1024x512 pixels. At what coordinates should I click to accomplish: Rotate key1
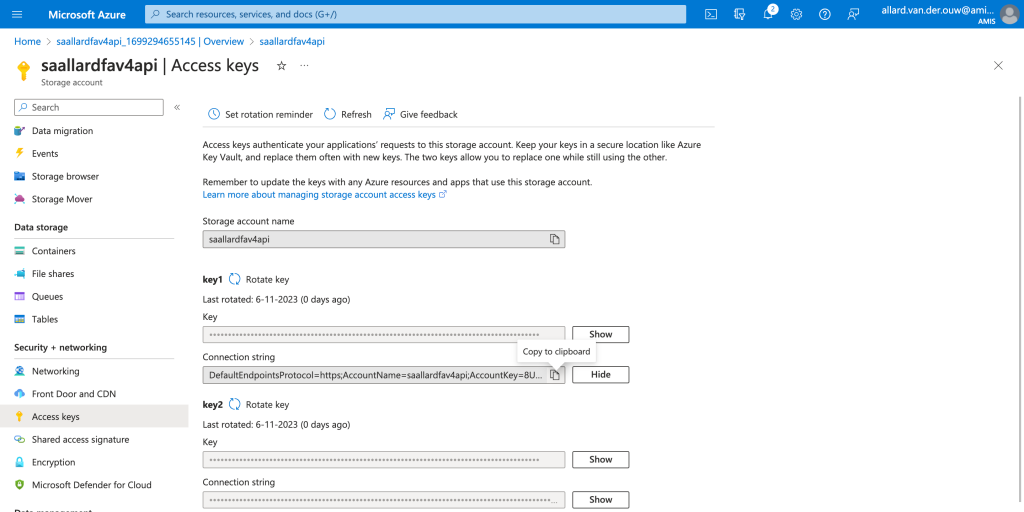point(259,280)
